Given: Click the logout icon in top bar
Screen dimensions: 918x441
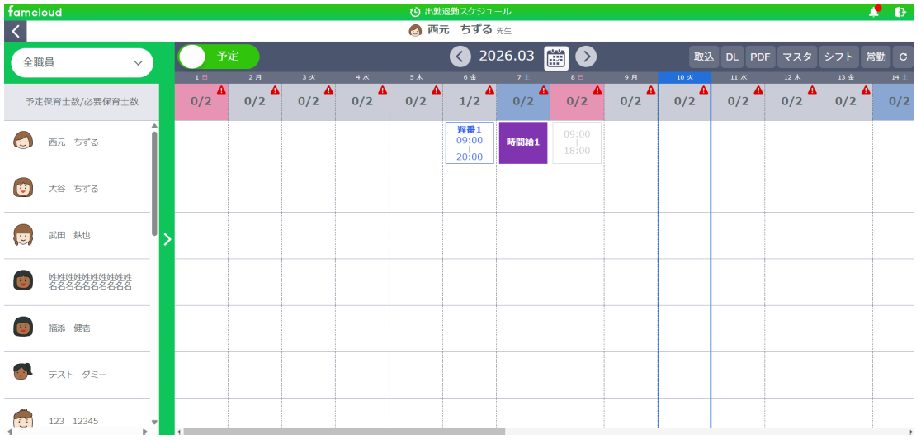Looking at the screenshot, I should click(x=902, y=11).
